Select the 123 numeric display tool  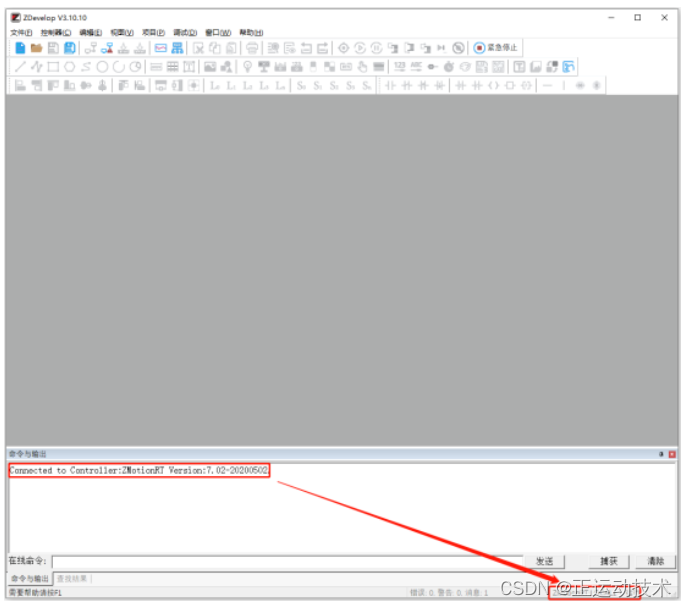point(400,67)
